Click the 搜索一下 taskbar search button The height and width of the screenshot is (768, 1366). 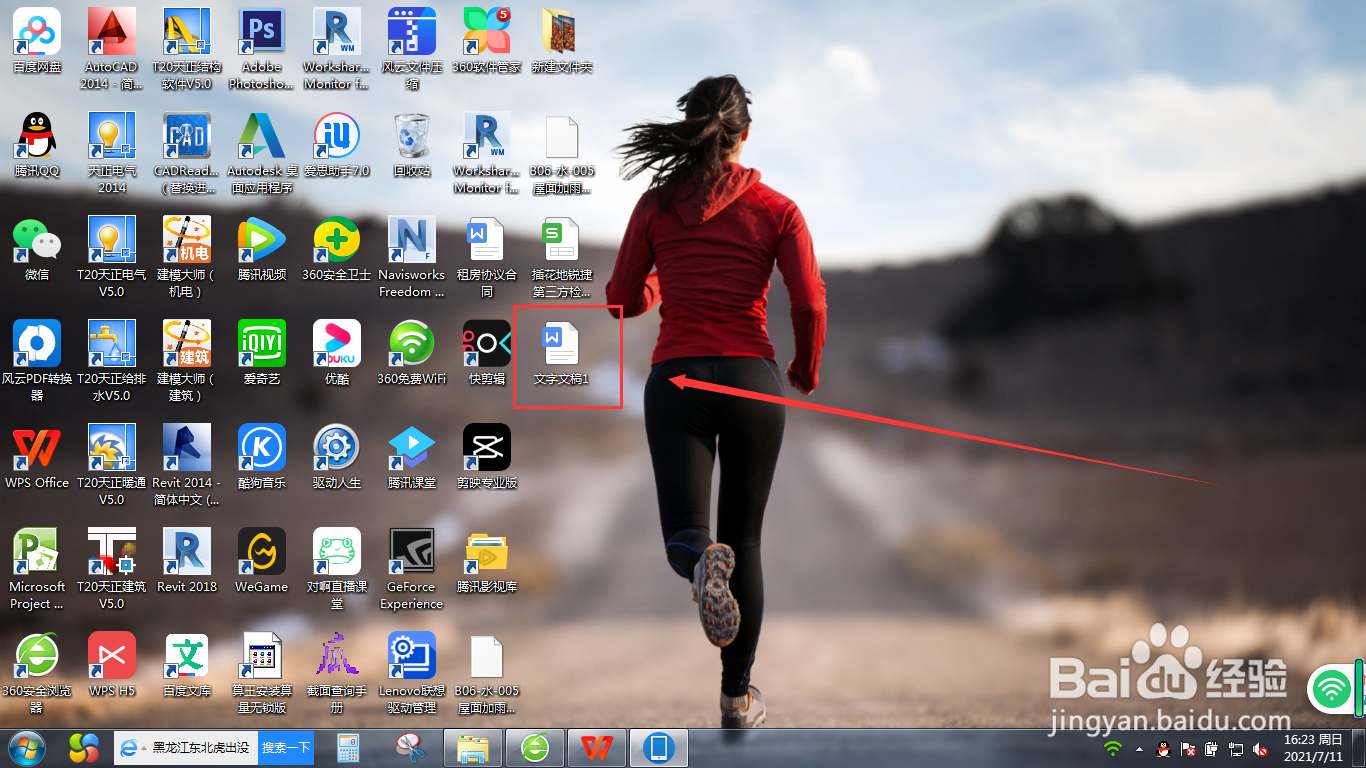coord(286,748)
